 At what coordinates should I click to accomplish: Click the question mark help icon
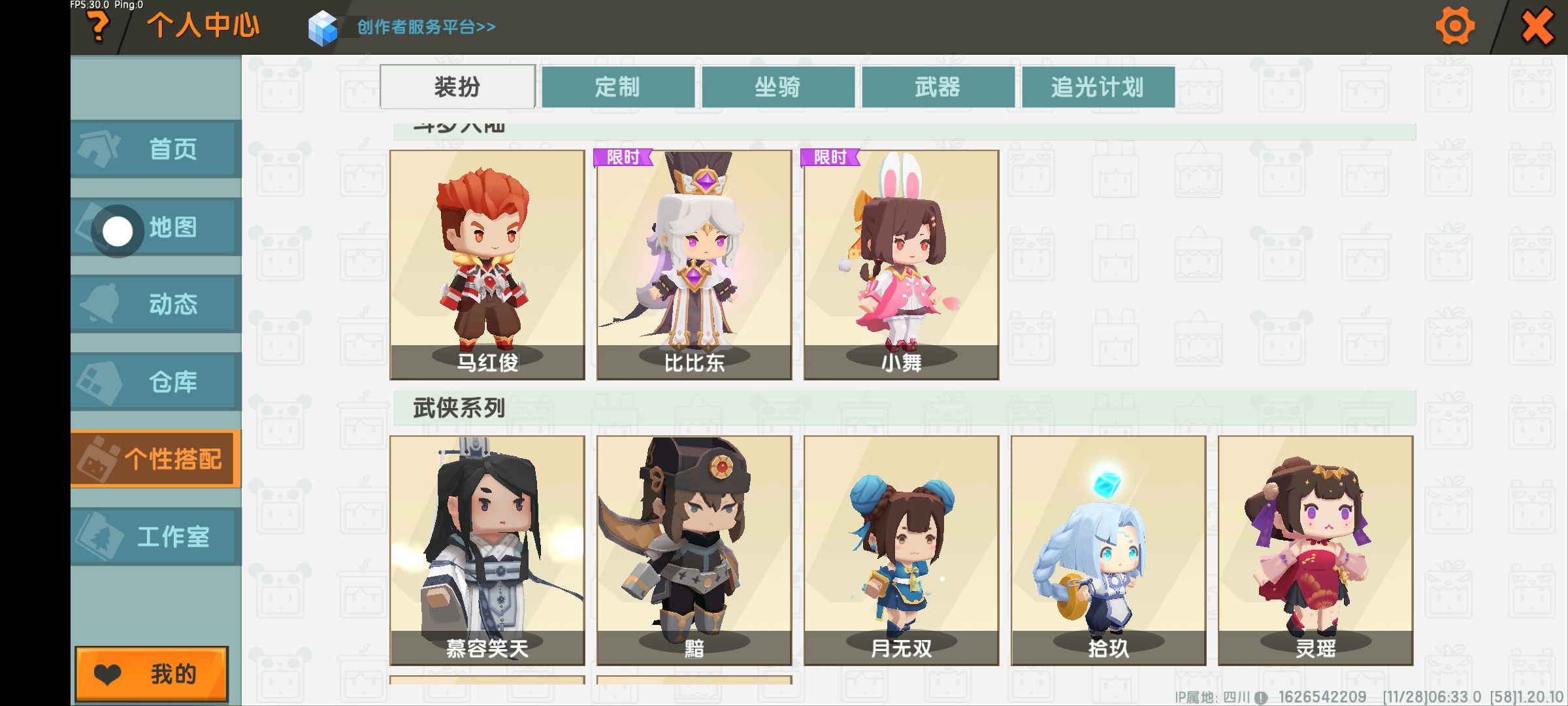click(x=98, y=27)
